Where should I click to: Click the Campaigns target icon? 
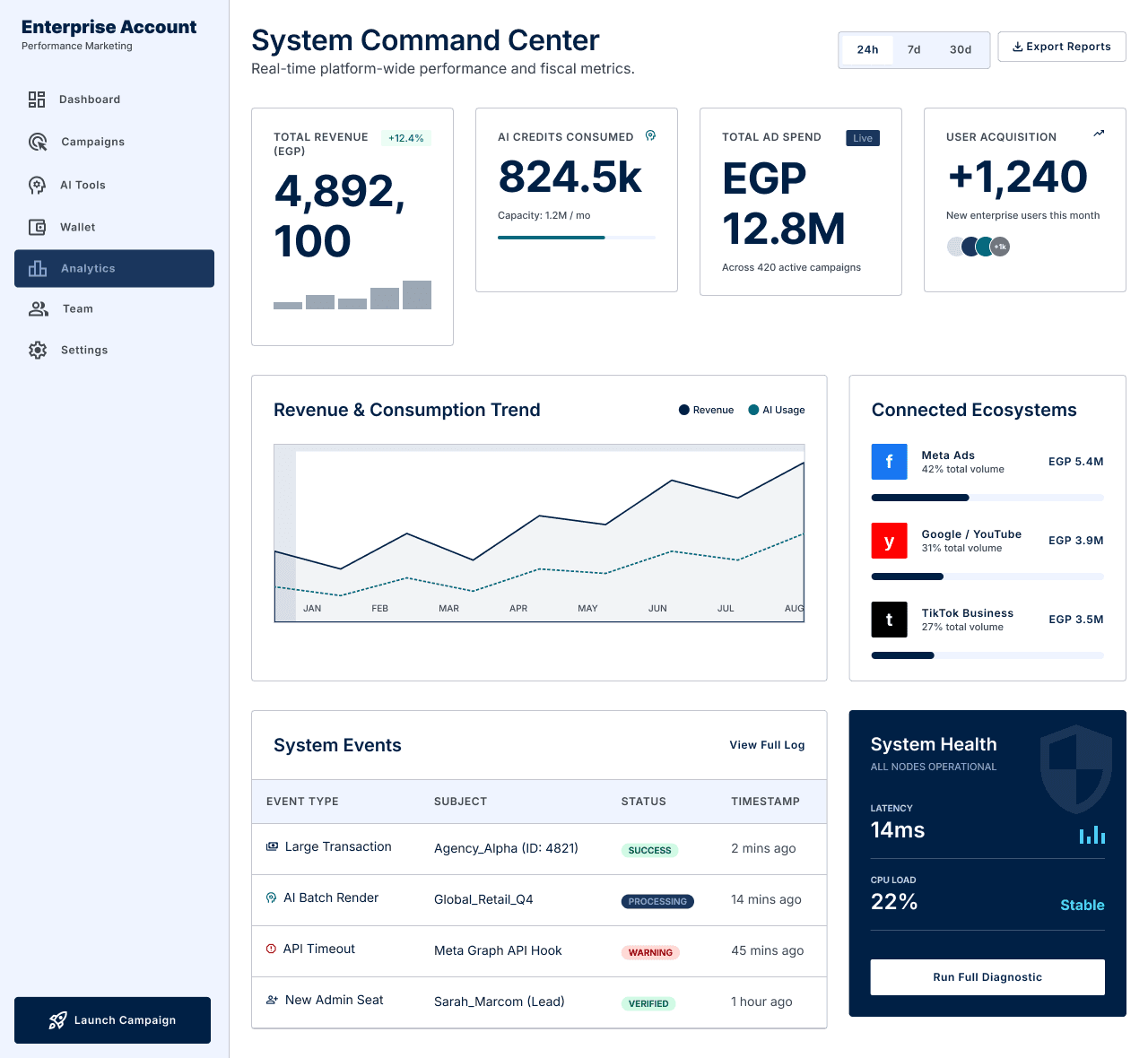38,142
